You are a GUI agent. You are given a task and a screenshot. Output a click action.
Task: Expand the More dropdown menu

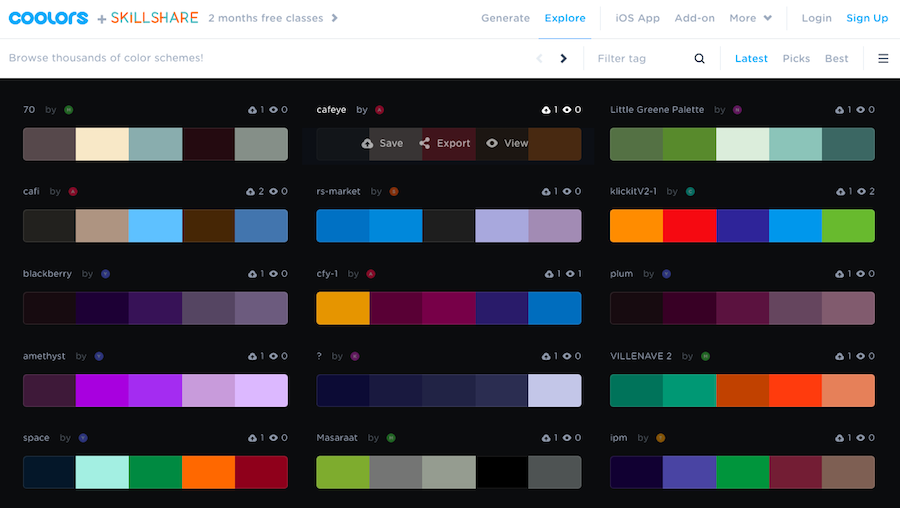[750, 18]
